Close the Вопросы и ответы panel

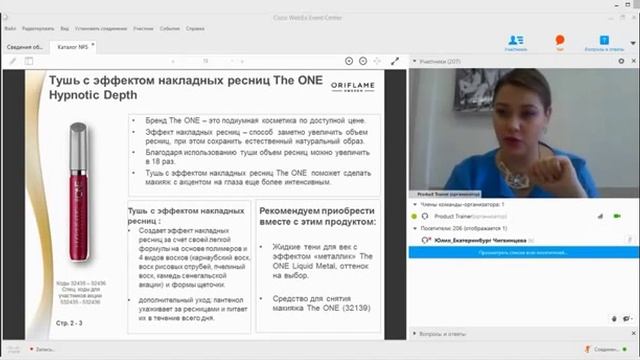point(634,333)
